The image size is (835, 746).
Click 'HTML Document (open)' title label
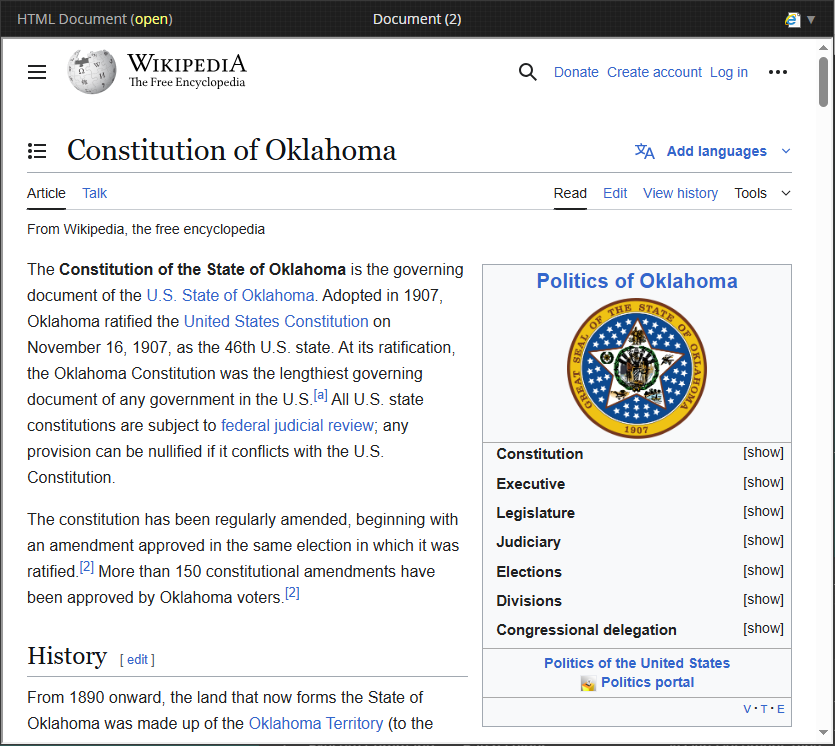[x=95, y=19]
